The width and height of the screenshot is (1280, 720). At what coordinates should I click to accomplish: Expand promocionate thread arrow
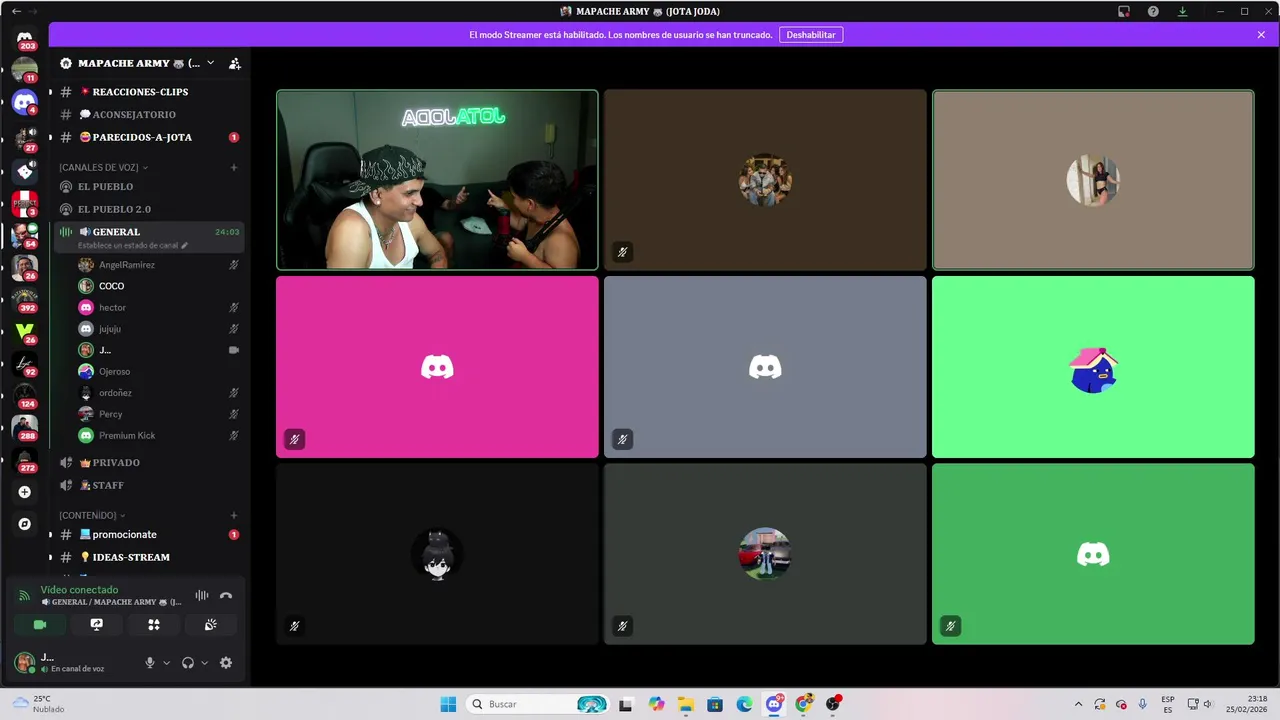click(x=50, y=535)
